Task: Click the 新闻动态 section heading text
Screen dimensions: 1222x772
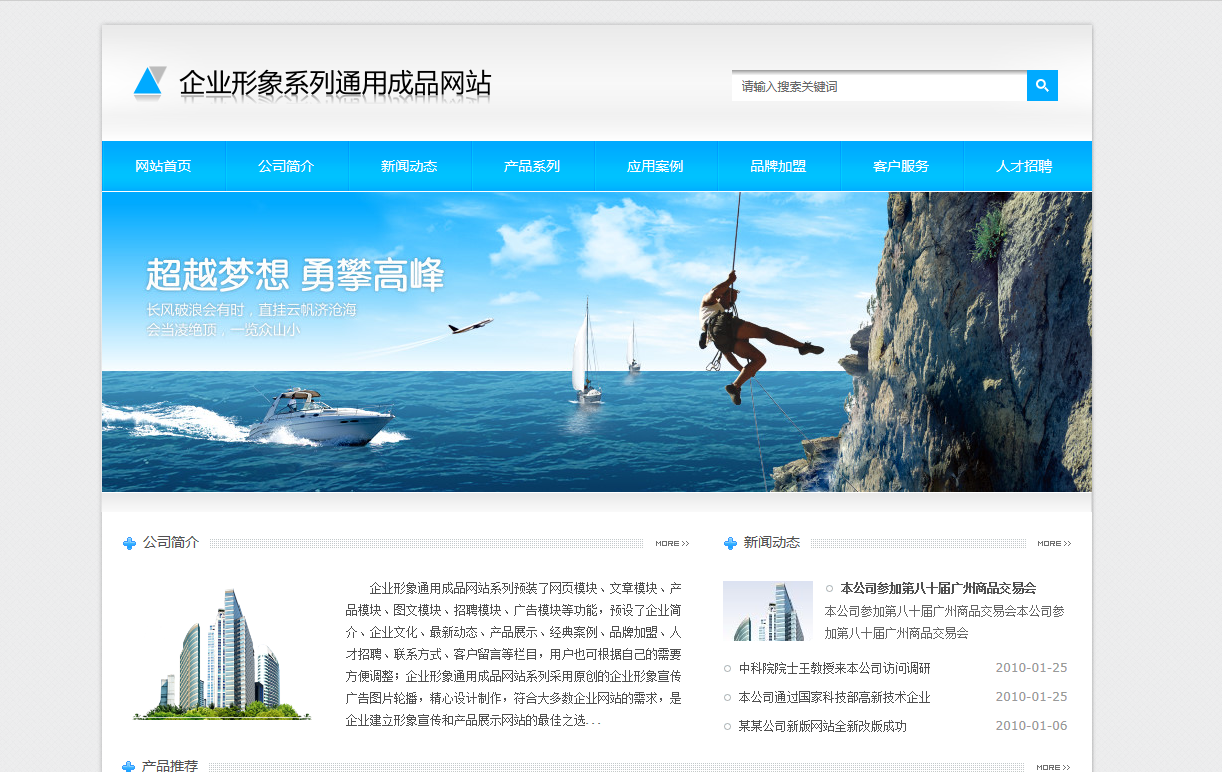Action: [772, 542]
